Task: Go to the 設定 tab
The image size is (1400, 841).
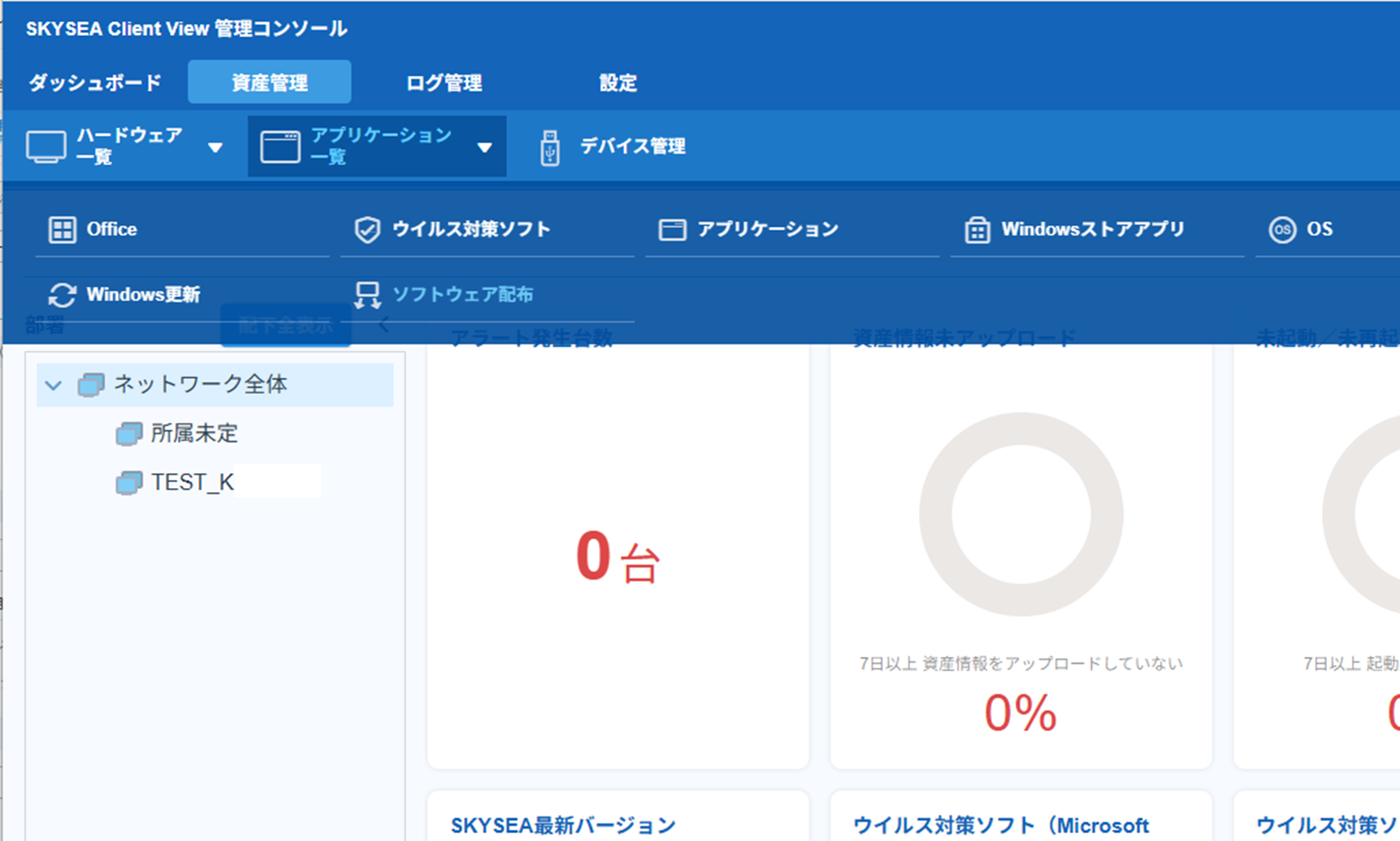Action: pos(617,83)
